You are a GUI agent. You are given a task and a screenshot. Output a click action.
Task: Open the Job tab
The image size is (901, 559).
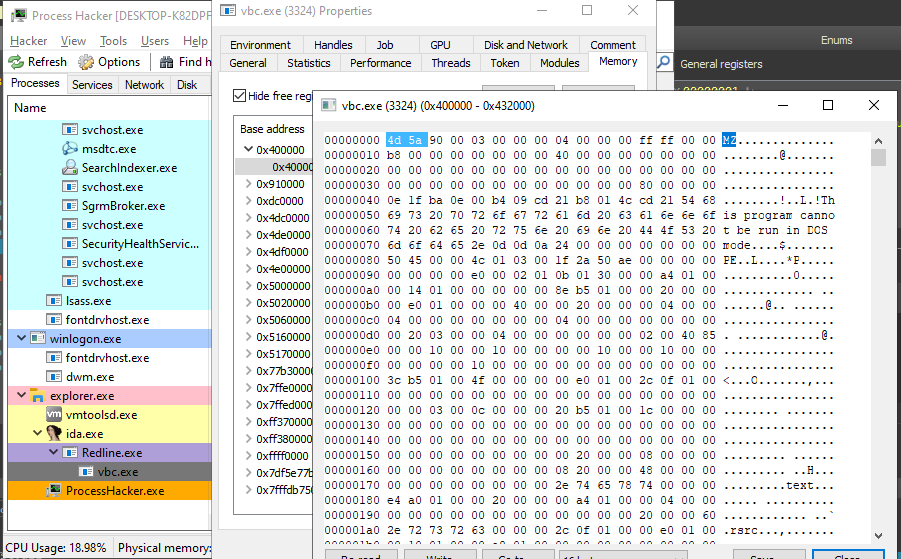point(385,45)
